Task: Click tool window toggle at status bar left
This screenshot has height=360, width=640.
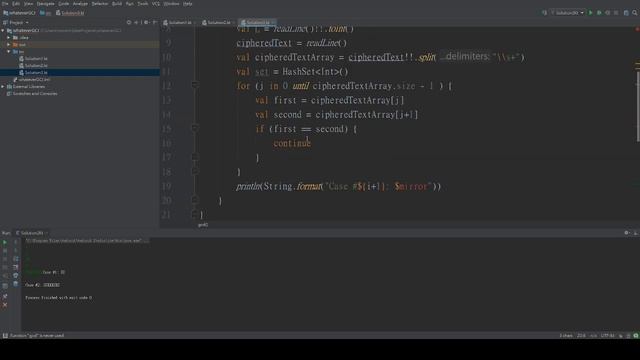Action: tap(5, 336)
